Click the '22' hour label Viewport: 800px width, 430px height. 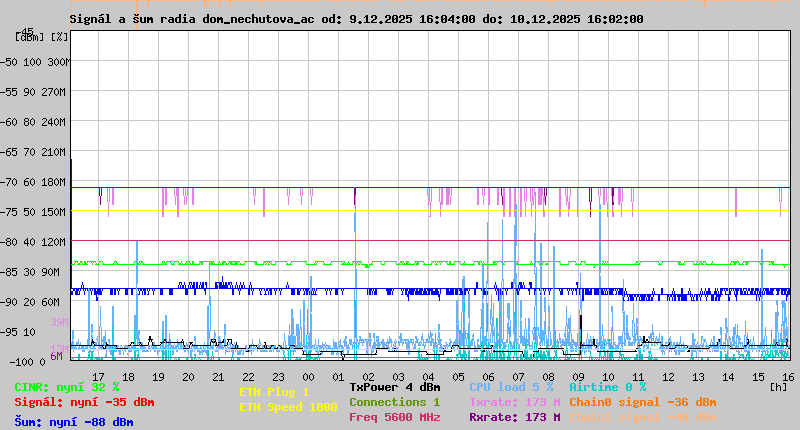[x=248, y=377]
